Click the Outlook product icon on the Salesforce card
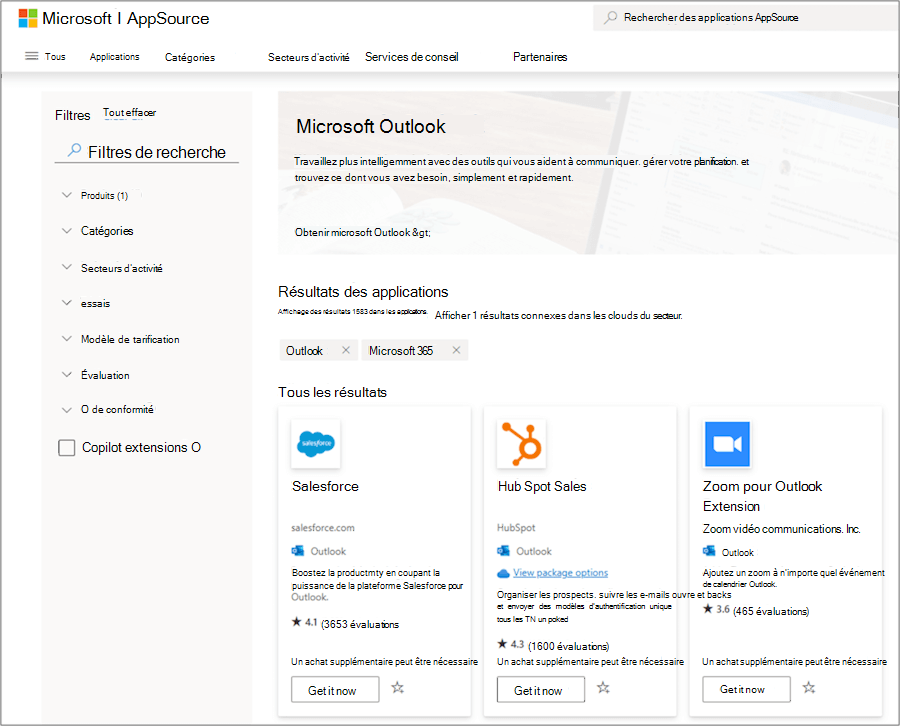Viewport: 900px width, 726px height. coord(297,551)
